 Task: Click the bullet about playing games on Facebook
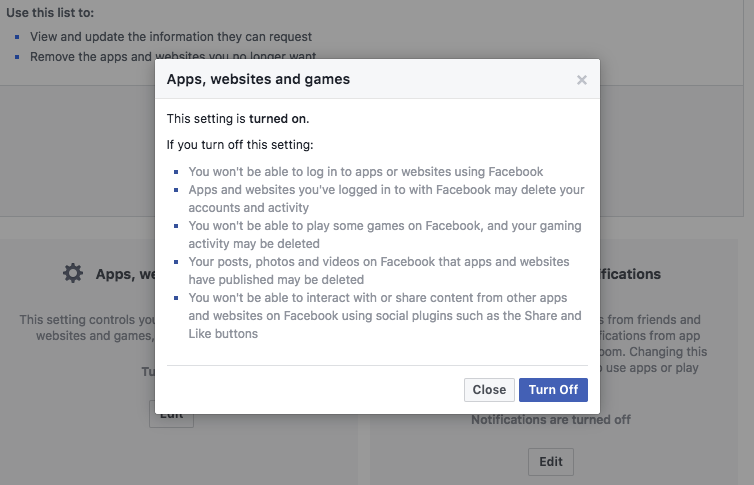click(x=384, y=234)
